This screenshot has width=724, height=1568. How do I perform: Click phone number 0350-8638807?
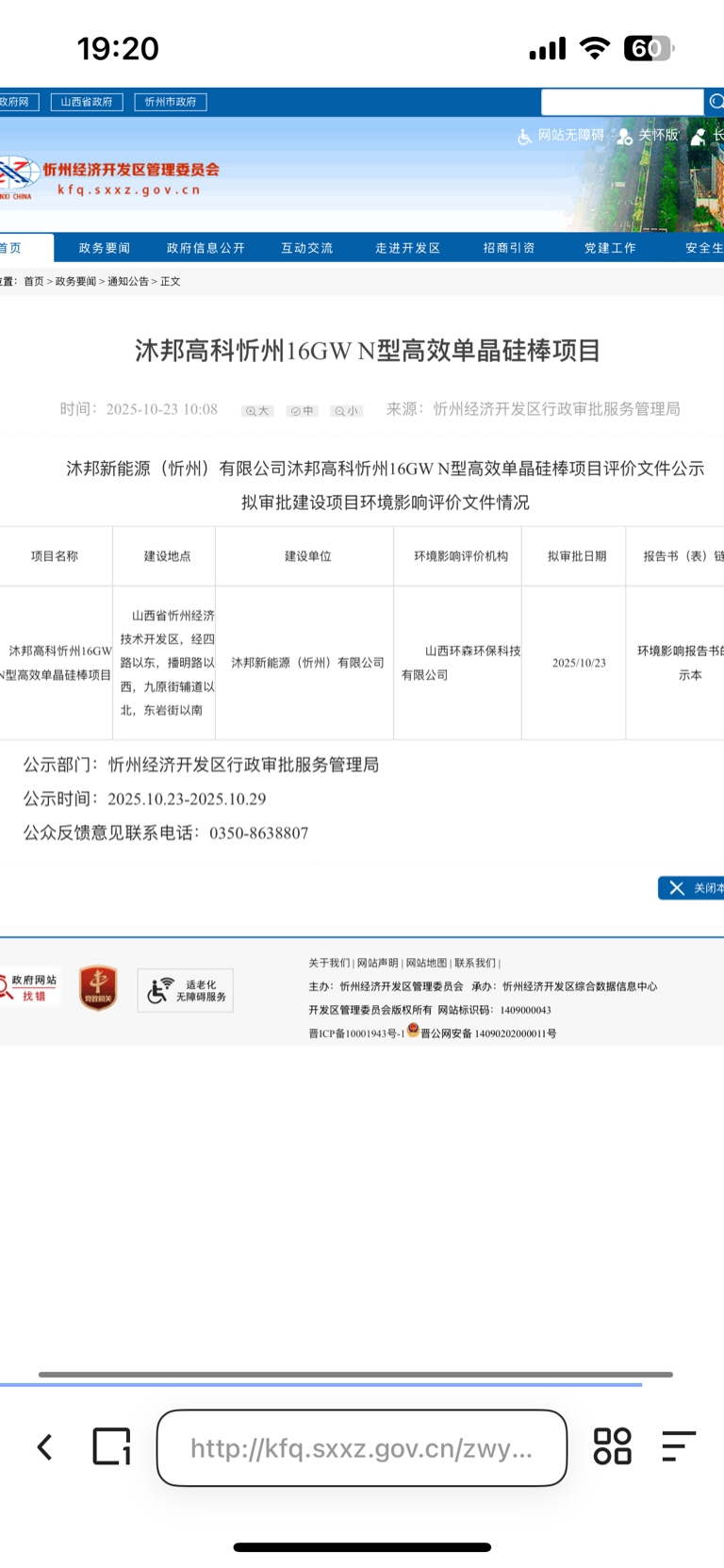coord(259,834)
